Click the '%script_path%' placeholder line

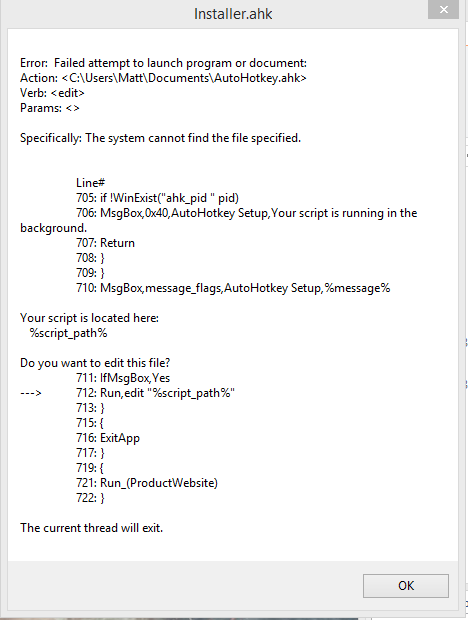pos(68,333)
